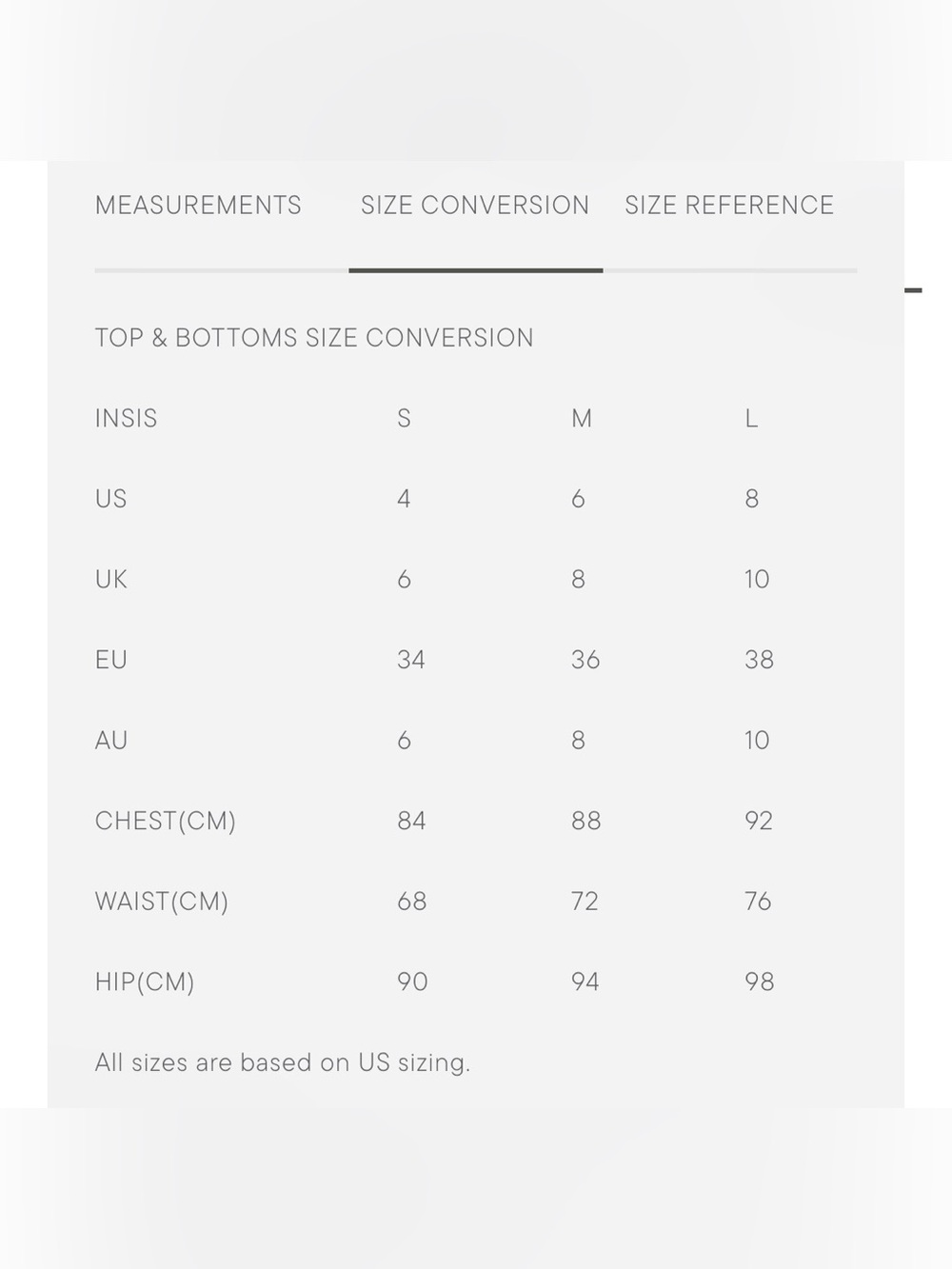Select US size 4 cell
This screenshot has width=952, height=1269.
(404, 499)
